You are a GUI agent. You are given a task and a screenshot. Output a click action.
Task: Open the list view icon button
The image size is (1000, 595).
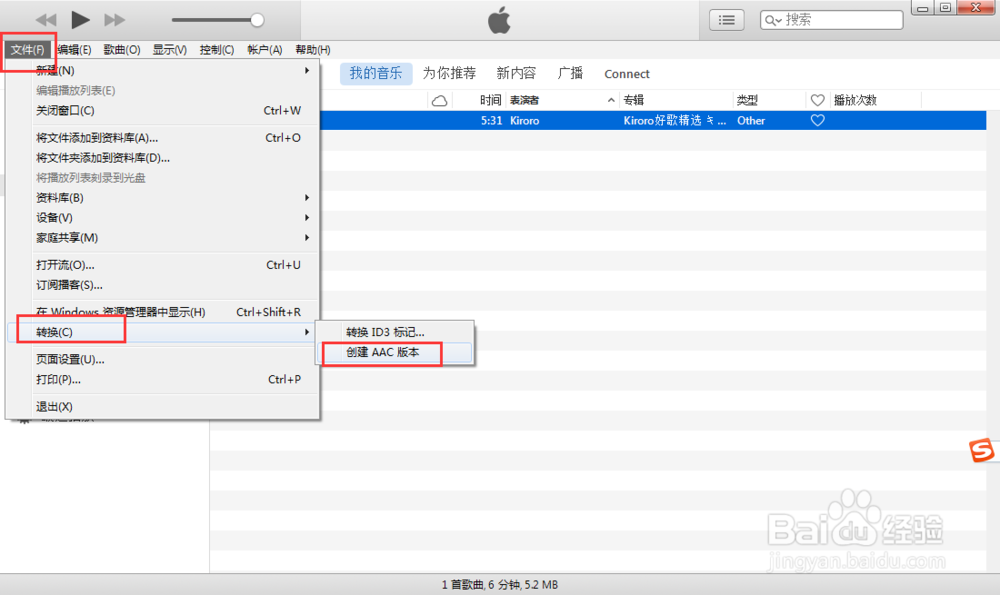click(726, 20)
